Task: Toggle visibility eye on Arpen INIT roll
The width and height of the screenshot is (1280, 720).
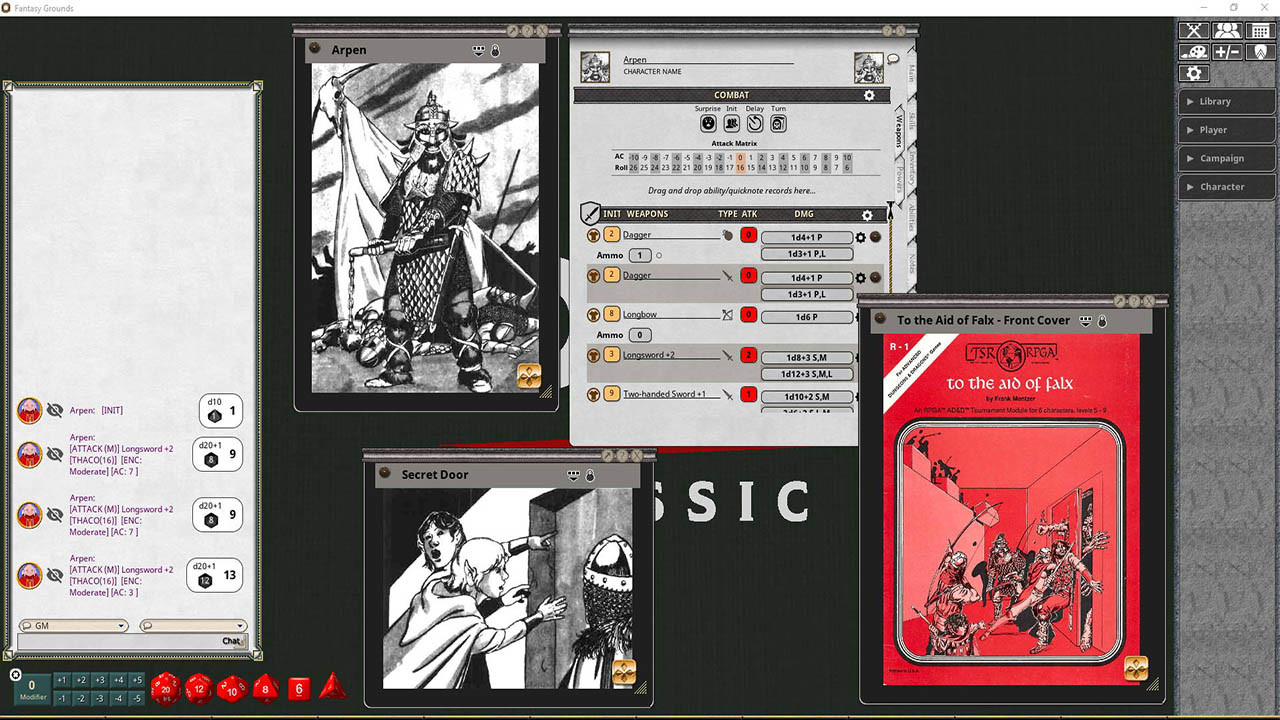Action: click(x=55, y=410)
